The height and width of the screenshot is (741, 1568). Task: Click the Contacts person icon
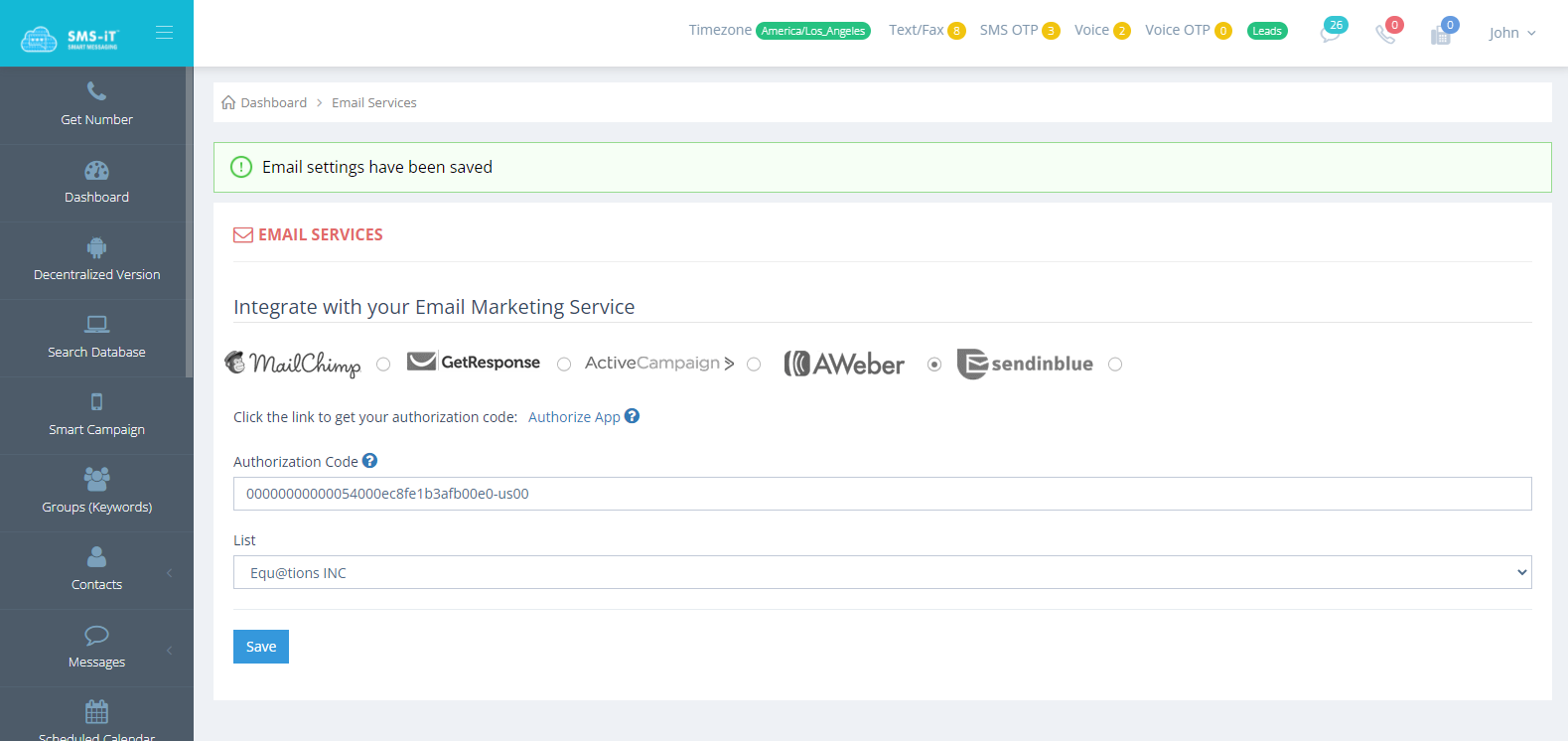pos(96,556)
